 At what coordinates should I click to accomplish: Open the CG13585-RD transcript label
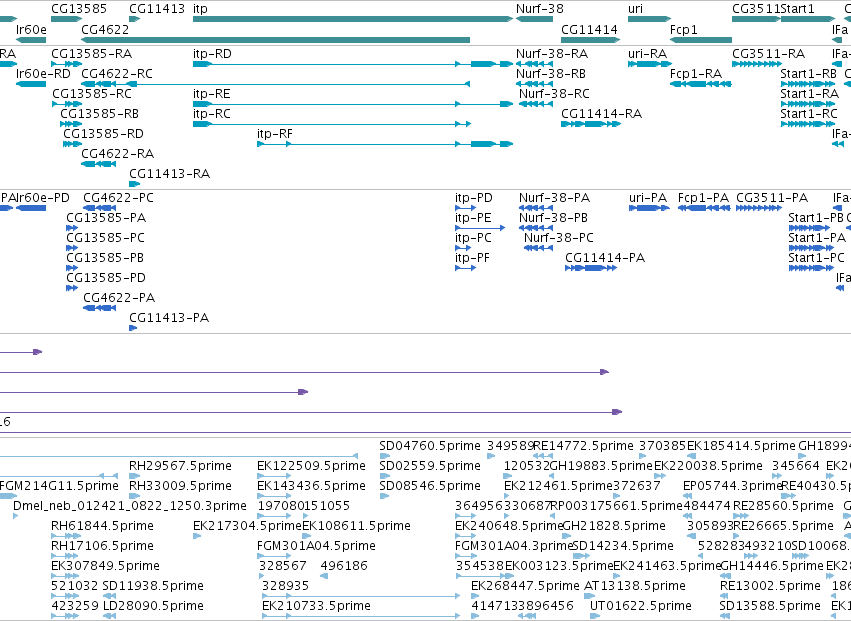[x=104, y=134]
